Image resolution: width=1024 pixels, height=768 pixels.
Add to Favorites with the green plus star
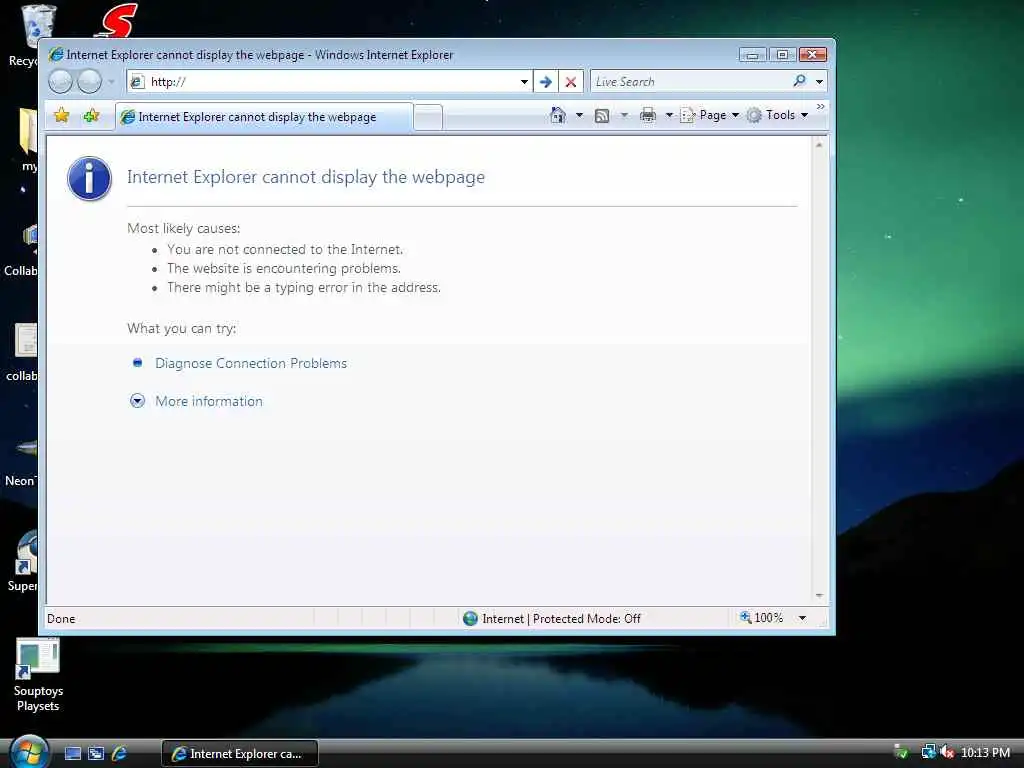[x=91, y=116]
